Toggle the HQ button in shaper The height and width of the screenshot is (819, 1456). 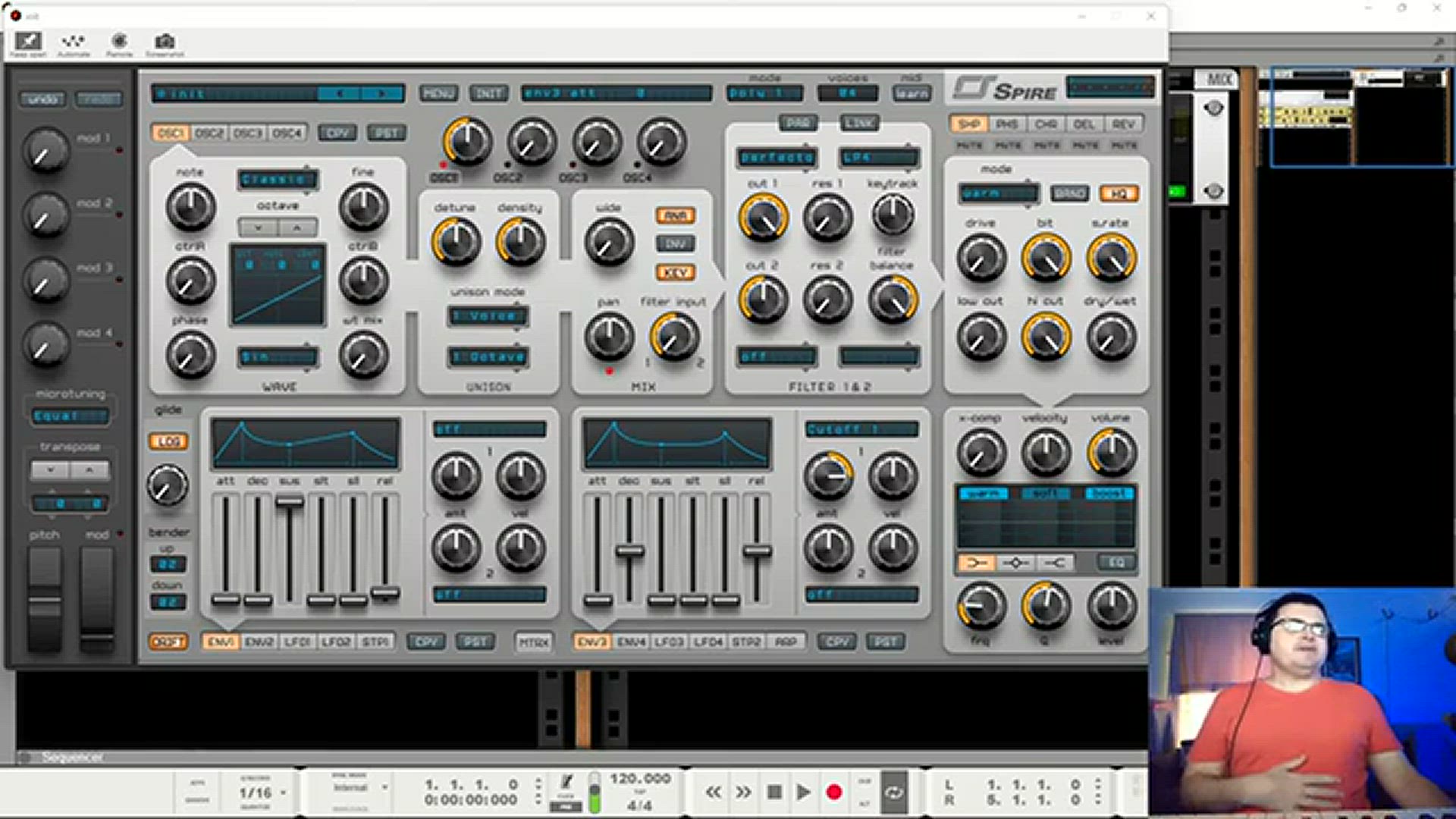[x=1119, y=193]
